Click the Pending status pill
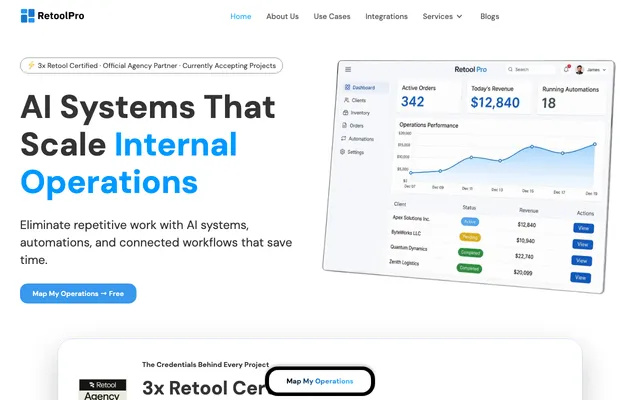Viewport: 640px width, 400px height. pyautogui.click(x=470, y=237)
